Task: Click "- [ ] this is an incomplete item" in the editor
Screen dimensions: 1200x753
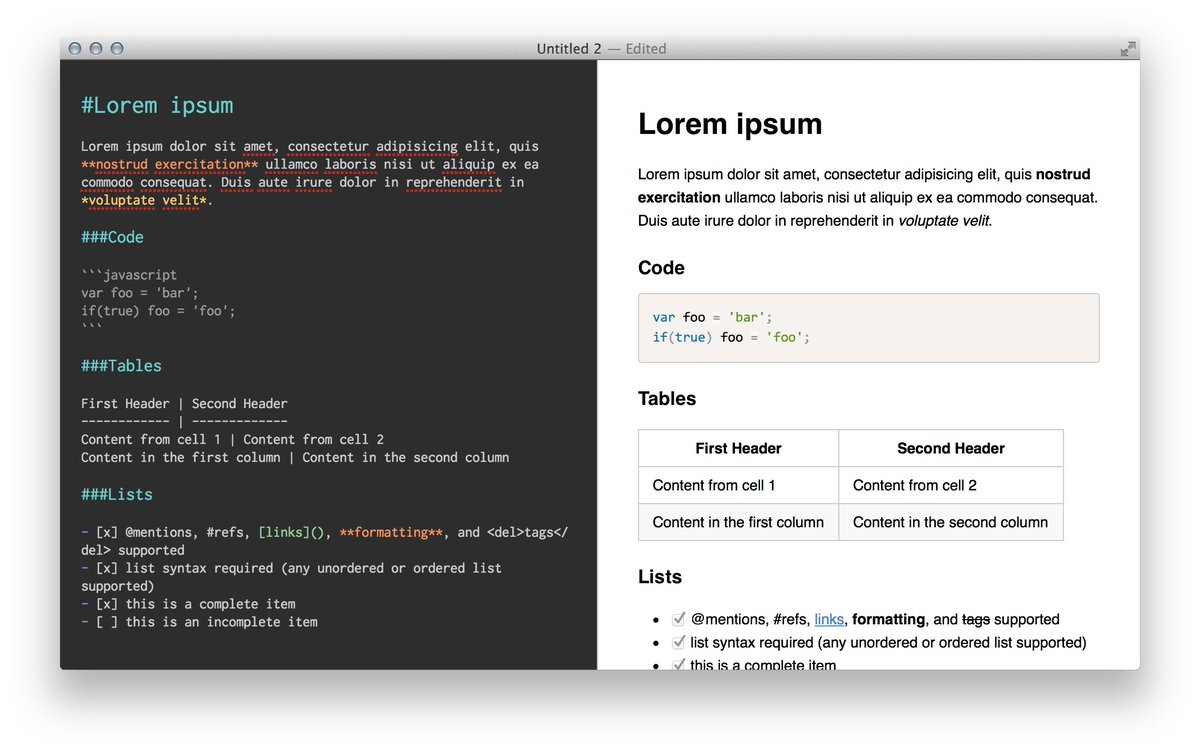Action: coord(199,622)
